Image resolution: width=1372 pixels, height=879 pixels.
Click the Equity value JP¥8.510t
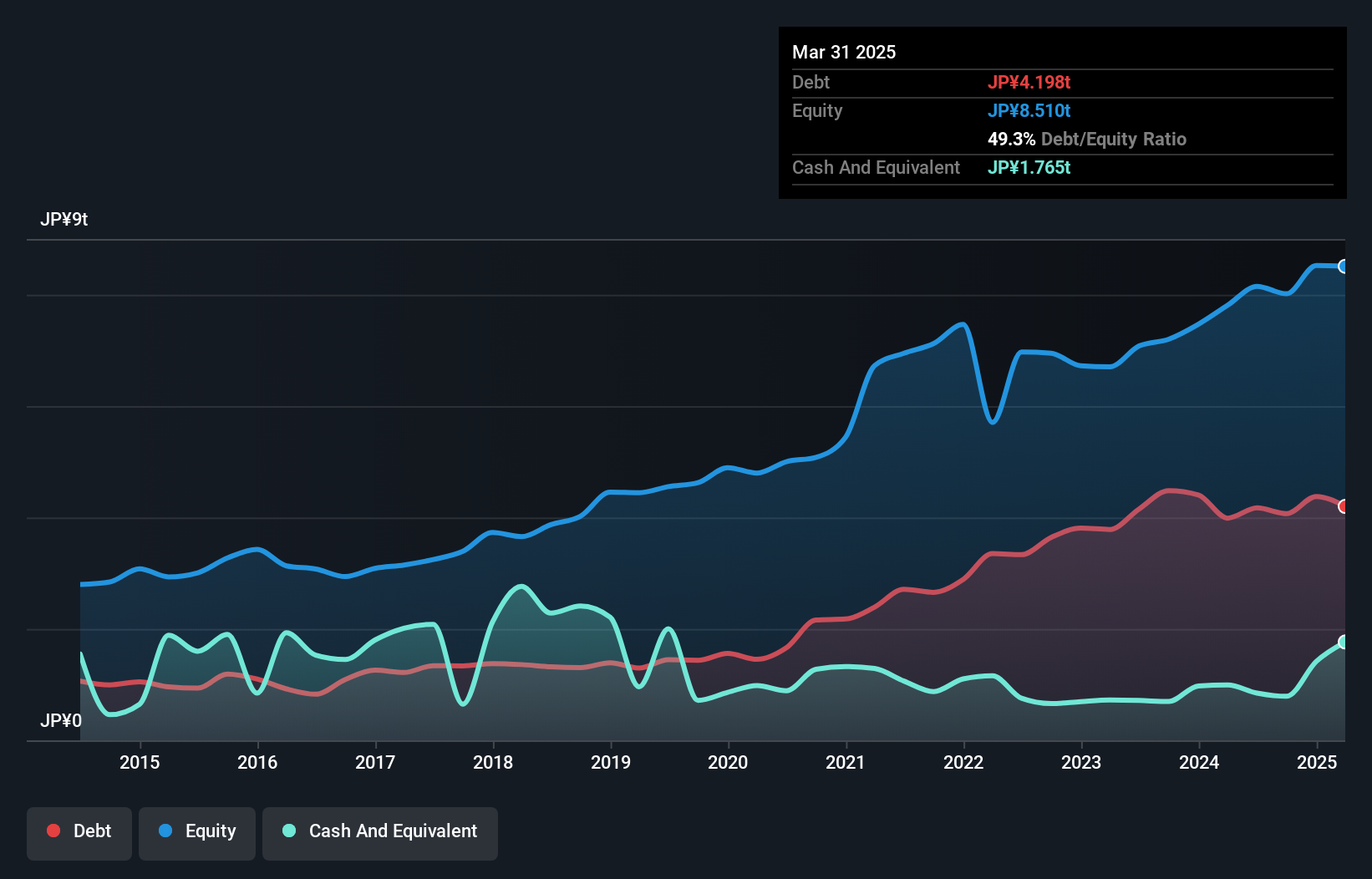(1029, 110)
